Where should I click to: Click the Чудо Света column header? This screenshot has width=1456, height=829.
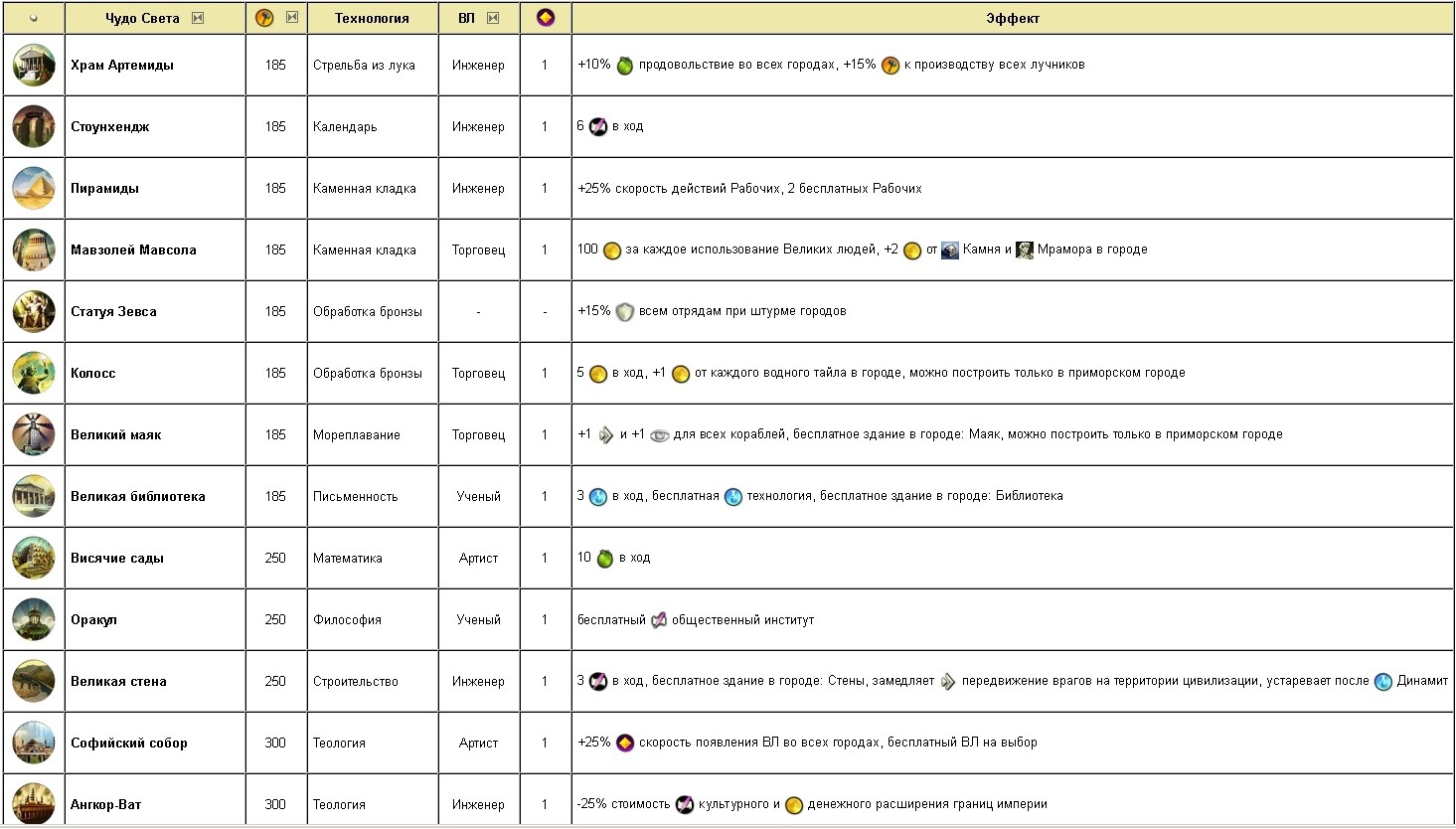tap(155, 18)
